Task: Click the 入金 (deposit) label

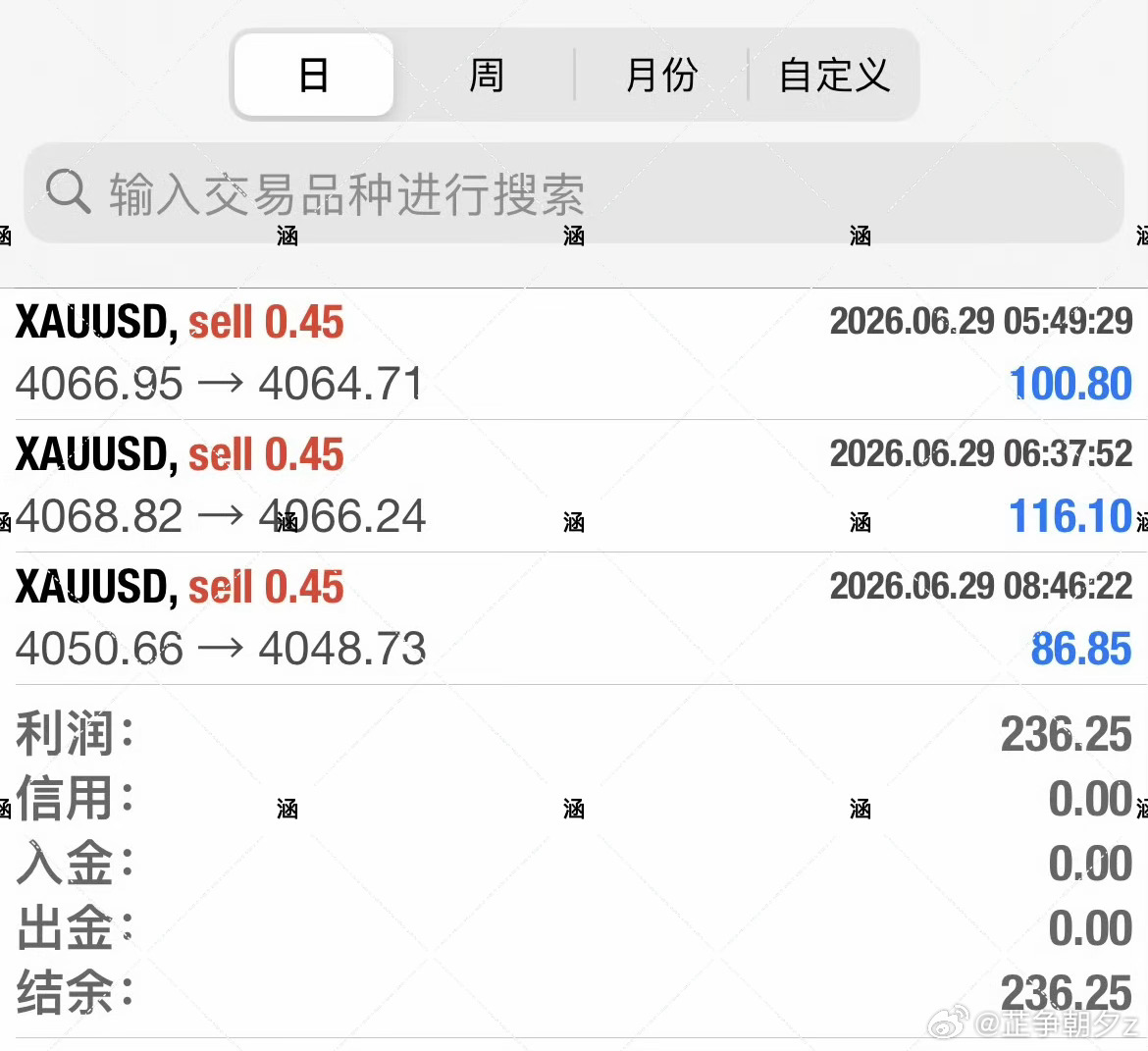Action: coord(75,864)
